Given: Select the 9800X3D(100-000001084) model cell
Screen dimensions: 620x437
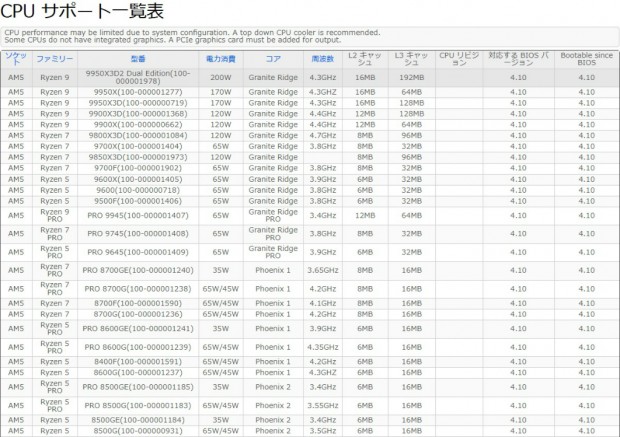Looking at the screenshot, I should [x=138, y=135].
